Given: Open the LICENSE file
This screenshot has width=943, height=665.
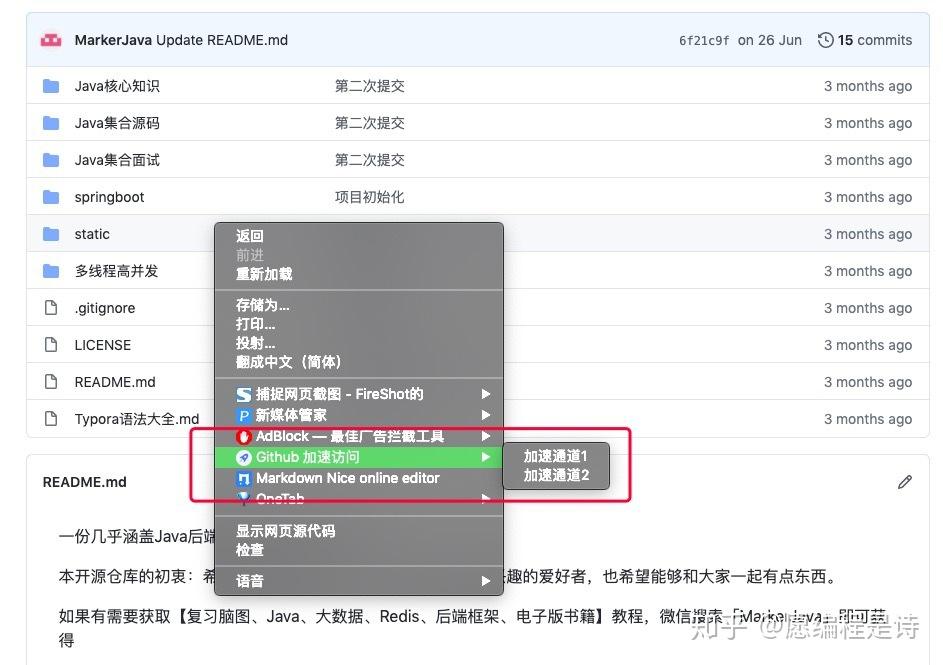Looking at the screenshot, I should click(x=103, y=345).
